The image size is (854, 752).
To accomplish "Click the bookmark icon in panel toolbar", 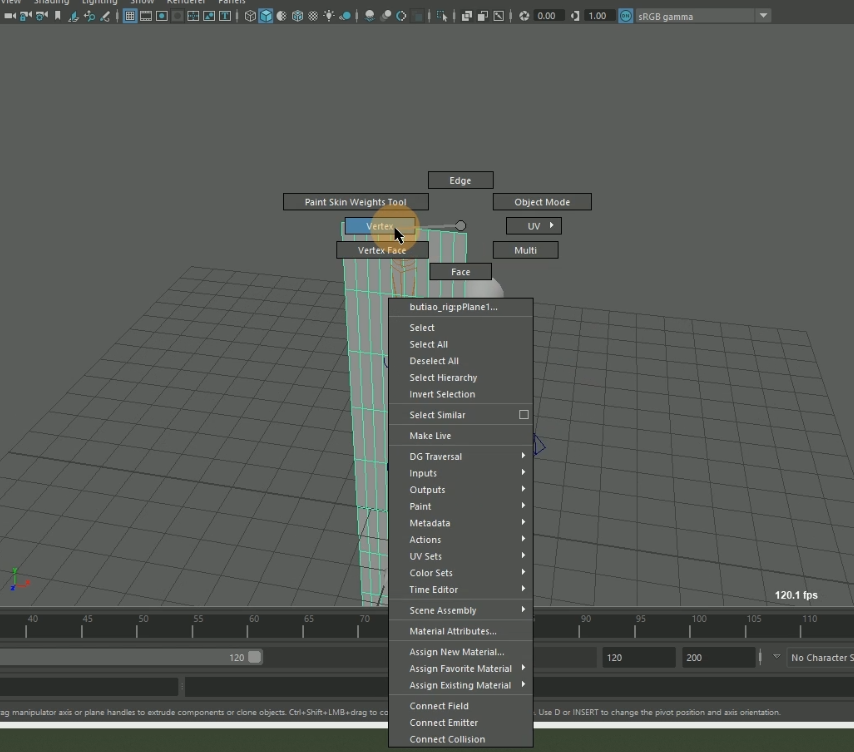I will [x=58, y=16].
